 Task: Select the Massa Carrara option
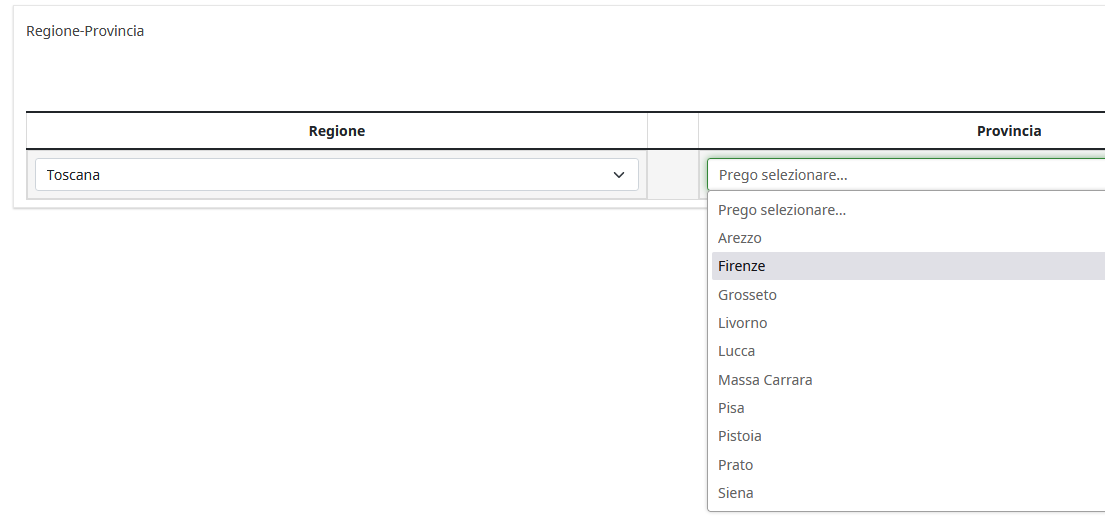coord(765,380)
